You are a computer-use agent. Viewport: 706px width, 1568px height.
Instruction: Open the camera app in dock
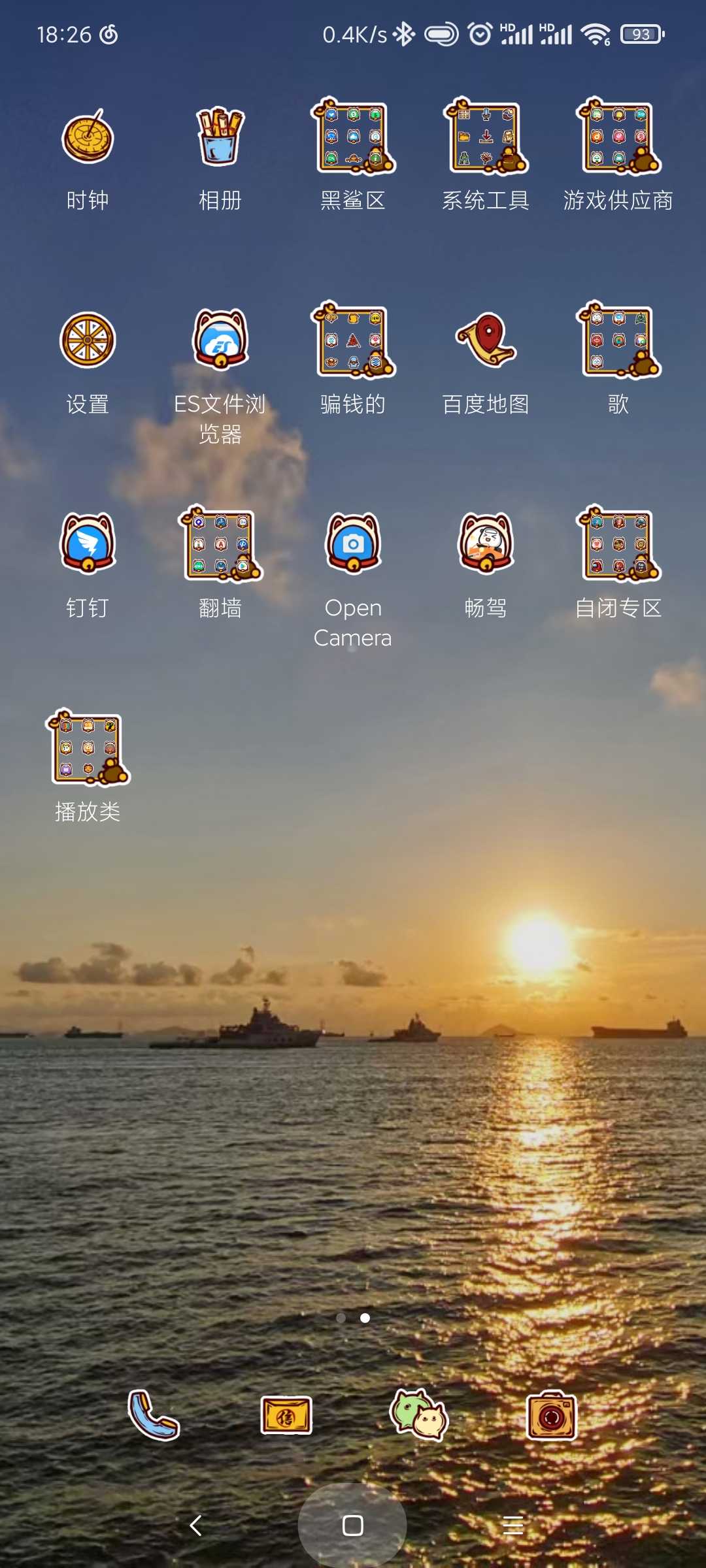[x=552, y=1415]
